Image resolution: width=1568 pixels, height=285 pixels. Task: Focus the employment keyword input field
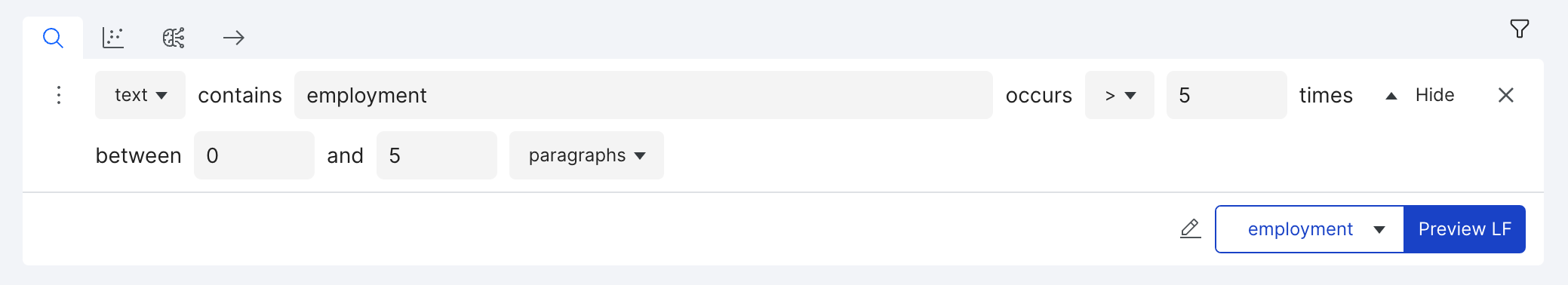(644, 95)
